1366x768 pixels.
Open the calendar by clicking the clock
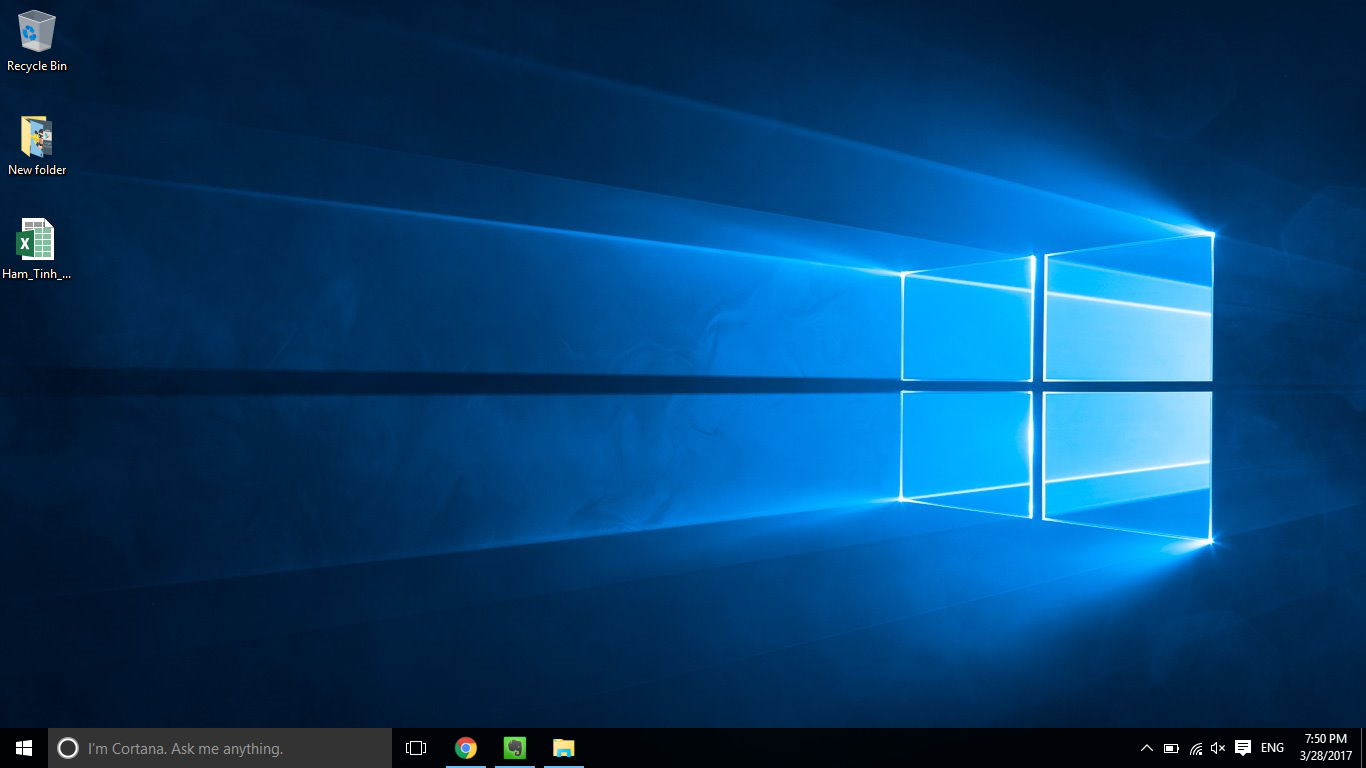(x=1322, y=748)
